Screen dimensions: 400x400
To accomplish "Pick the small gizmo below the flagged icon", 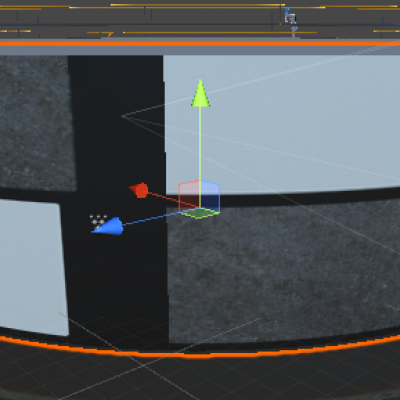I will (294, 30).
